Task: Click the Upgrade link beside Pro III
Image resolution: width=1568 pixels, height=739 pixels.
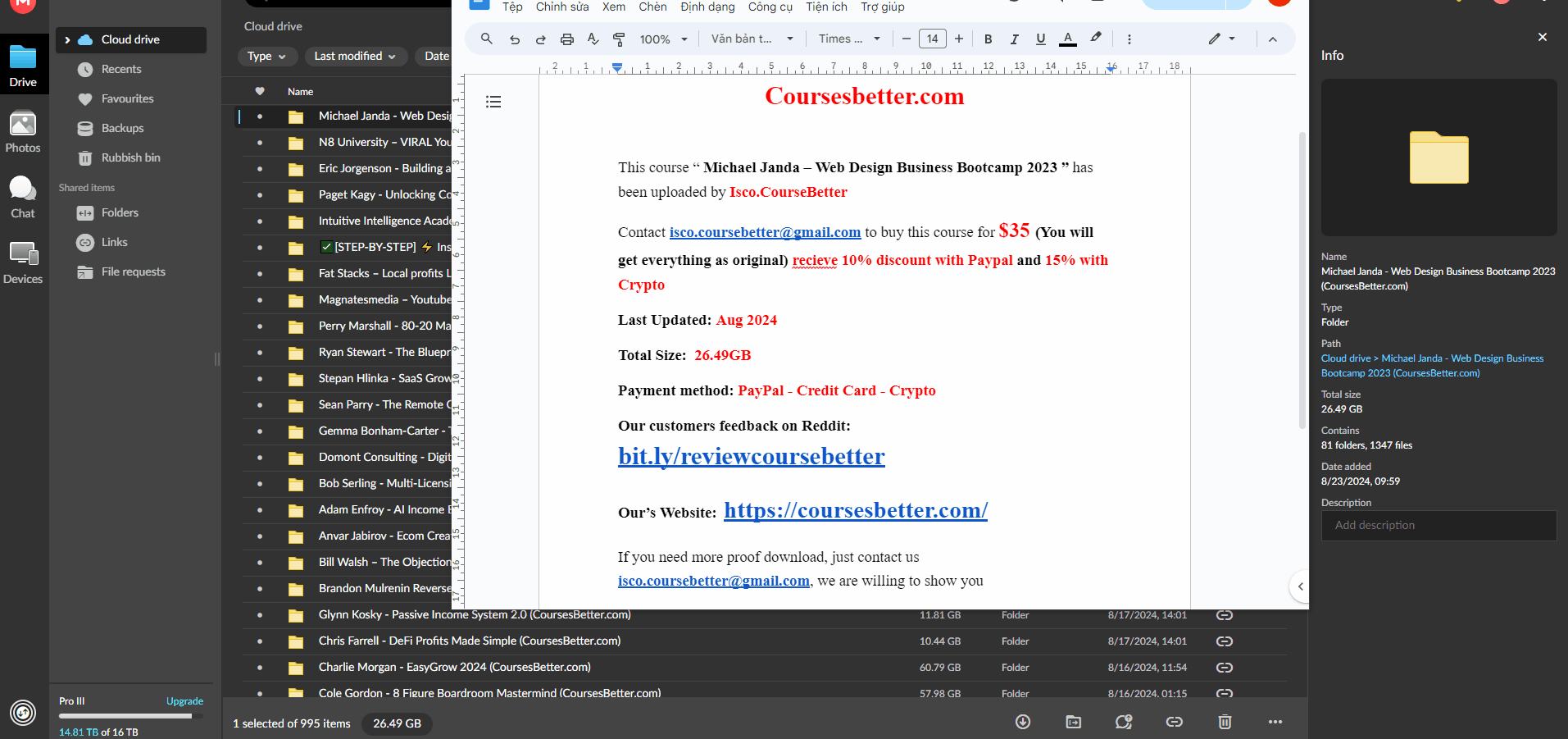Action: coord(184,701)
